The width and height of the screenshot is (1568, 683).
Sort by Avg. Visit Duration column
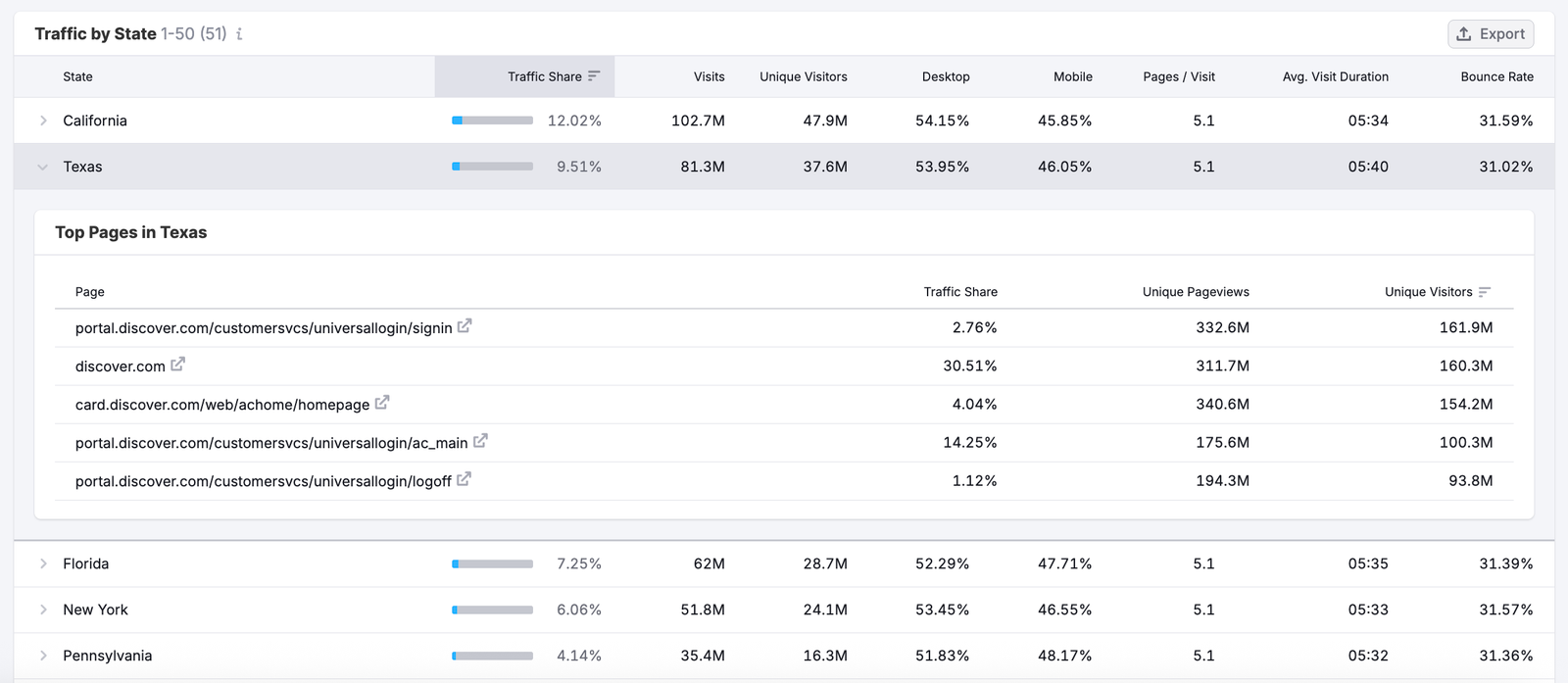click(1335, 76)
